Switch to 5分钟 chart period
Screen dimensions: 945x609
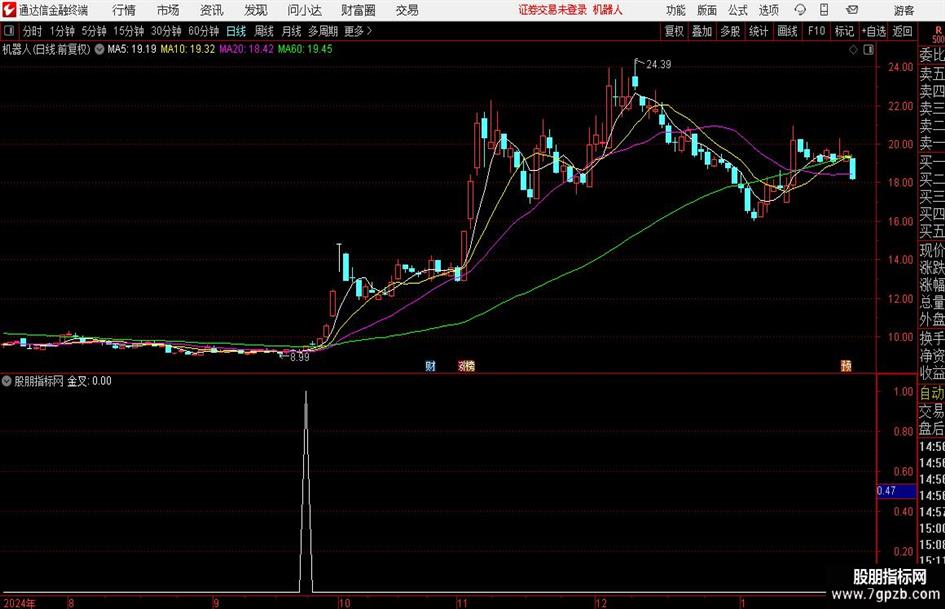coord(94,31)
